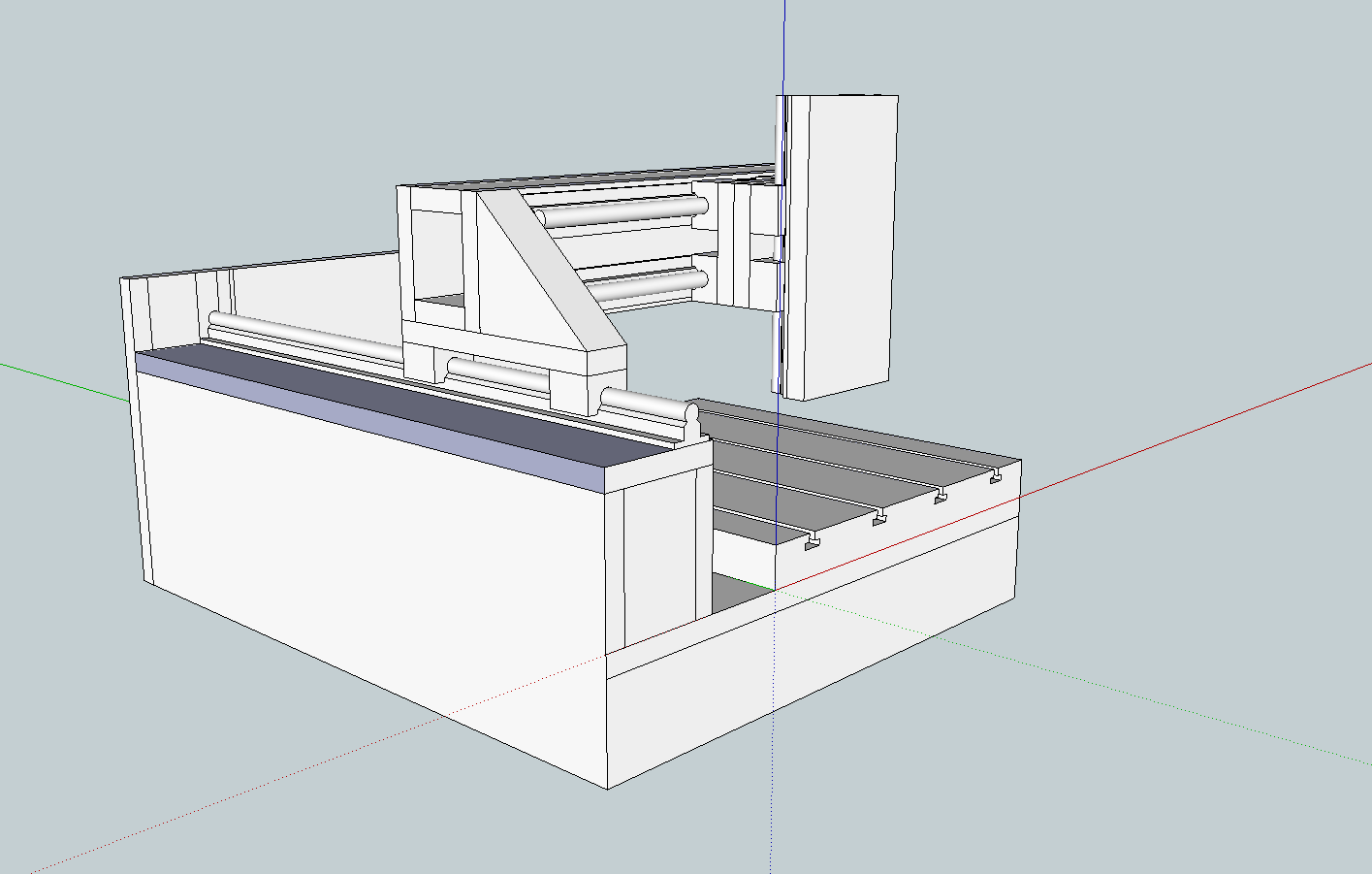Click the lower gantry guide rod cylinder
Image resolution: width=1372 pixels, height=874 pixels.
tap(645, 285)
